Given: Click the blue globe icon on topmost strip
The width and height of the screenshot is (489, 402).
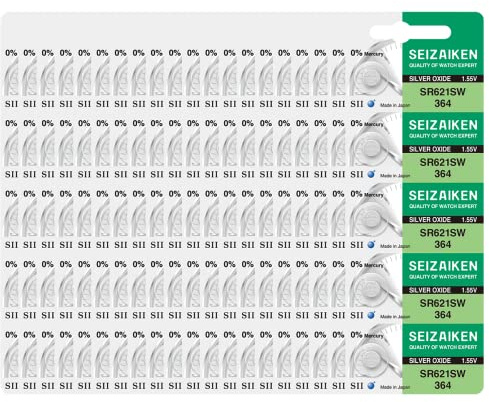Looking at the screenshot, I should coord(371,104).
